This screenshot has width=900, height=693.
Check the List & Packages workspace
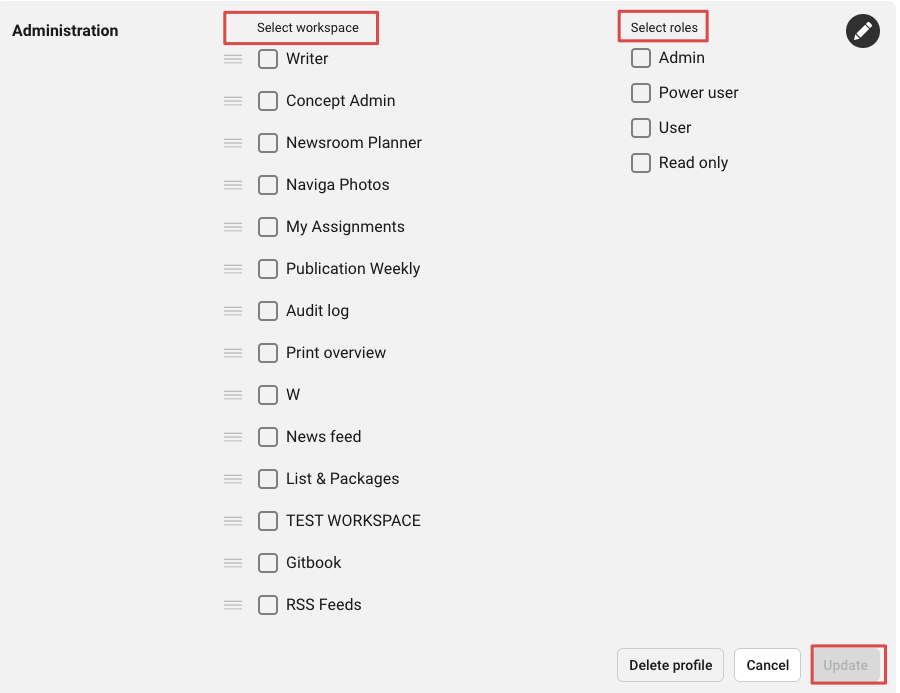[268, 479]
